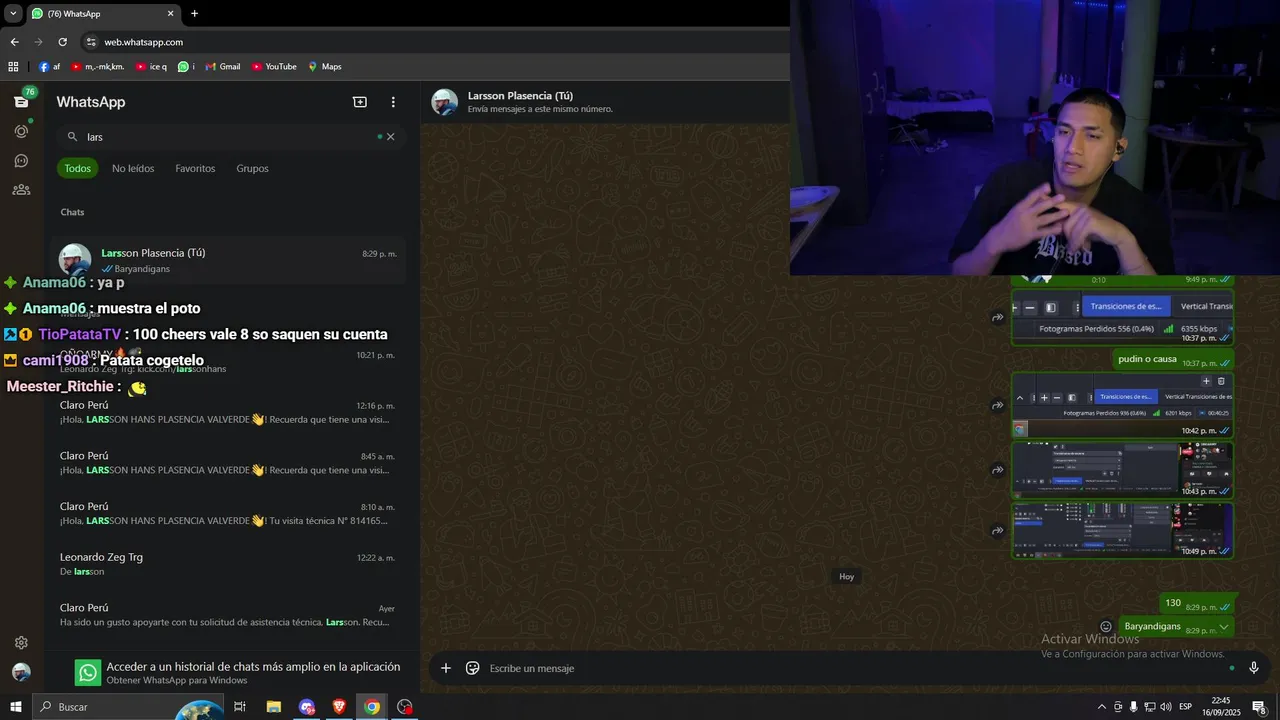
Task: Forward the image sent at 10:49 p. m.
Action: pos(998,531)
